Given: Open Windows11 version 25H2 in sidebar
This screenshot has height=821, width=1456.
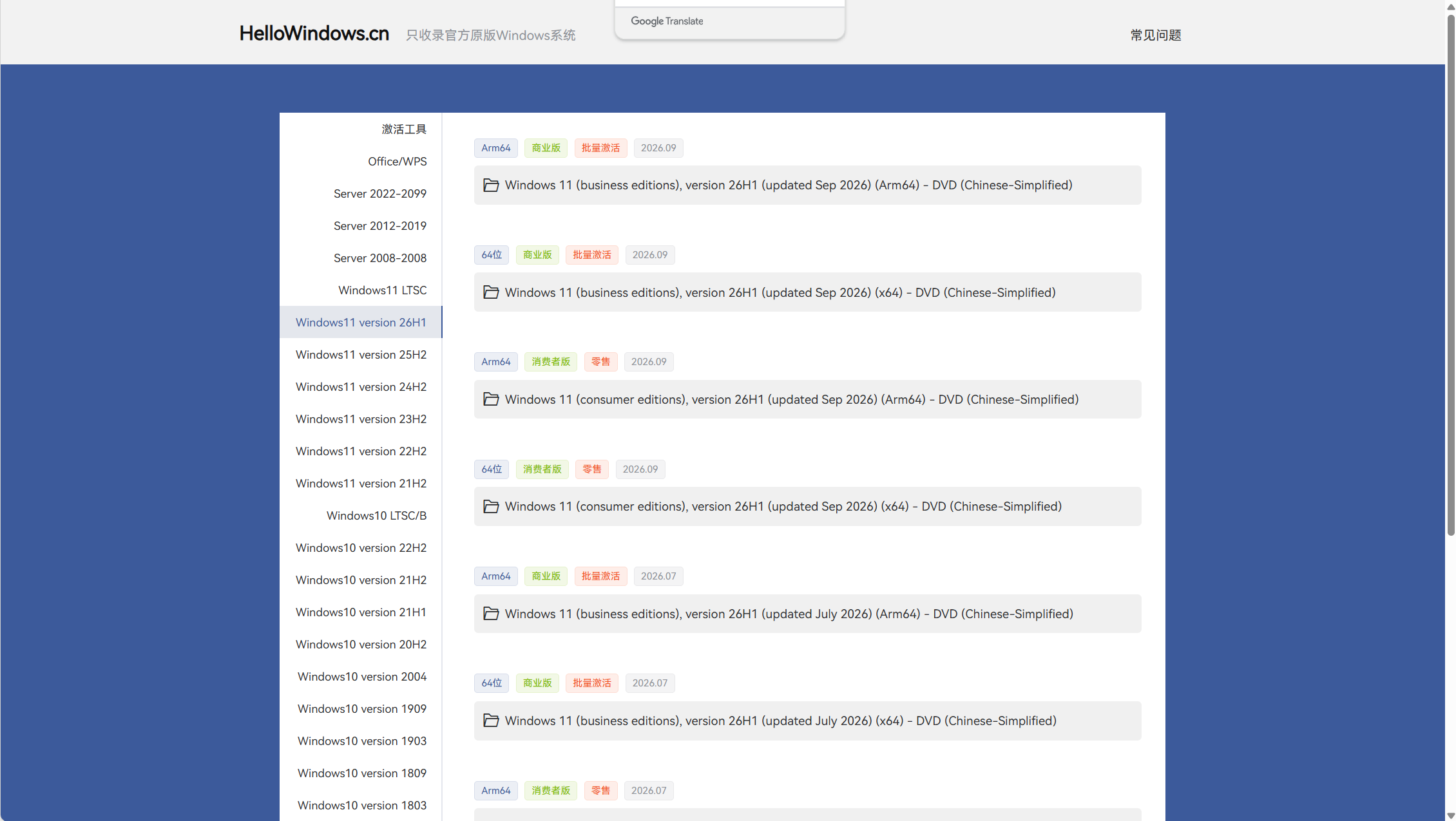Looking at the screenshot, I should click(361, 355).
